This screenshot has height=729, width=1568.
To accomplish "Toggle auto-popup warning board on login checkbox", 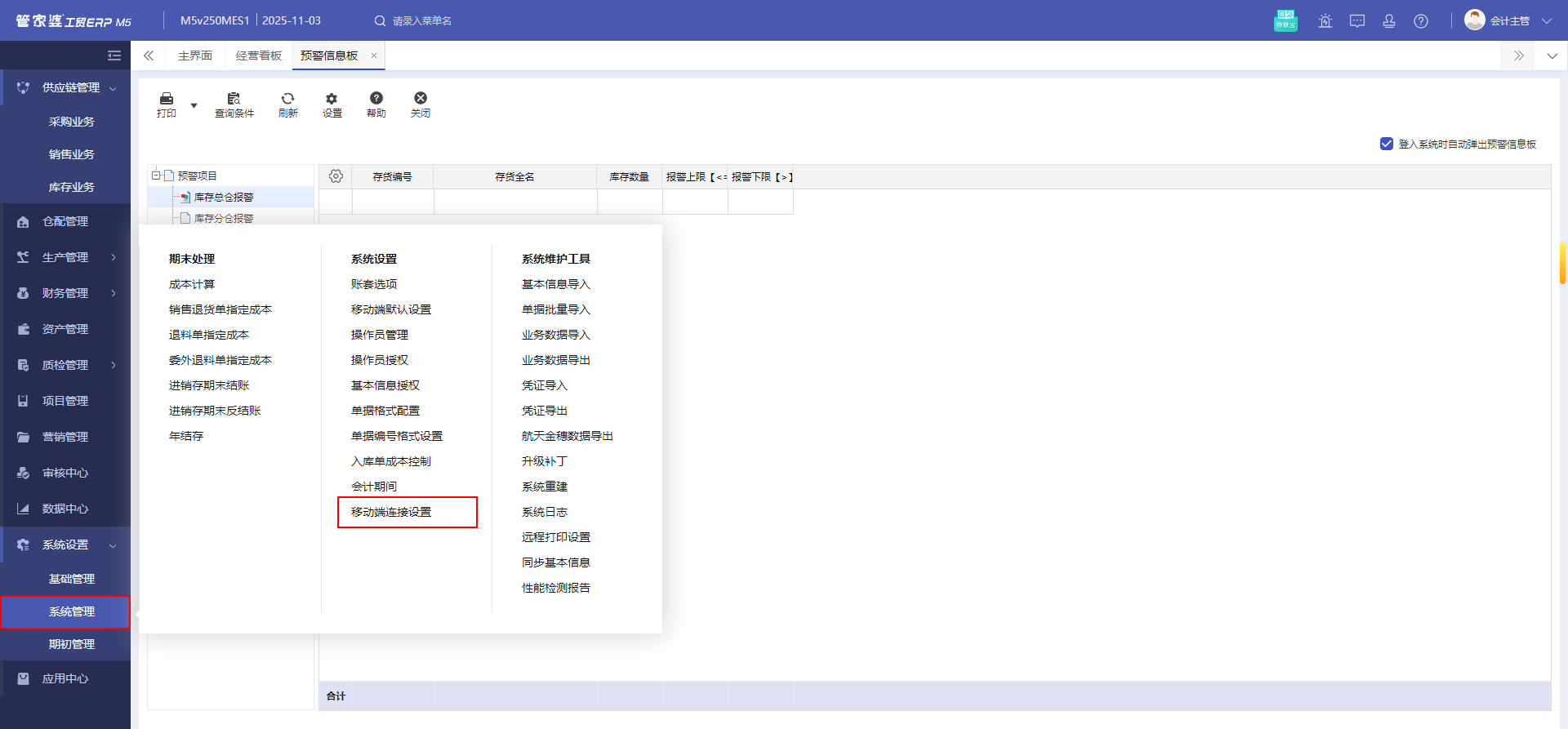I will click(x=1386, y=144).
